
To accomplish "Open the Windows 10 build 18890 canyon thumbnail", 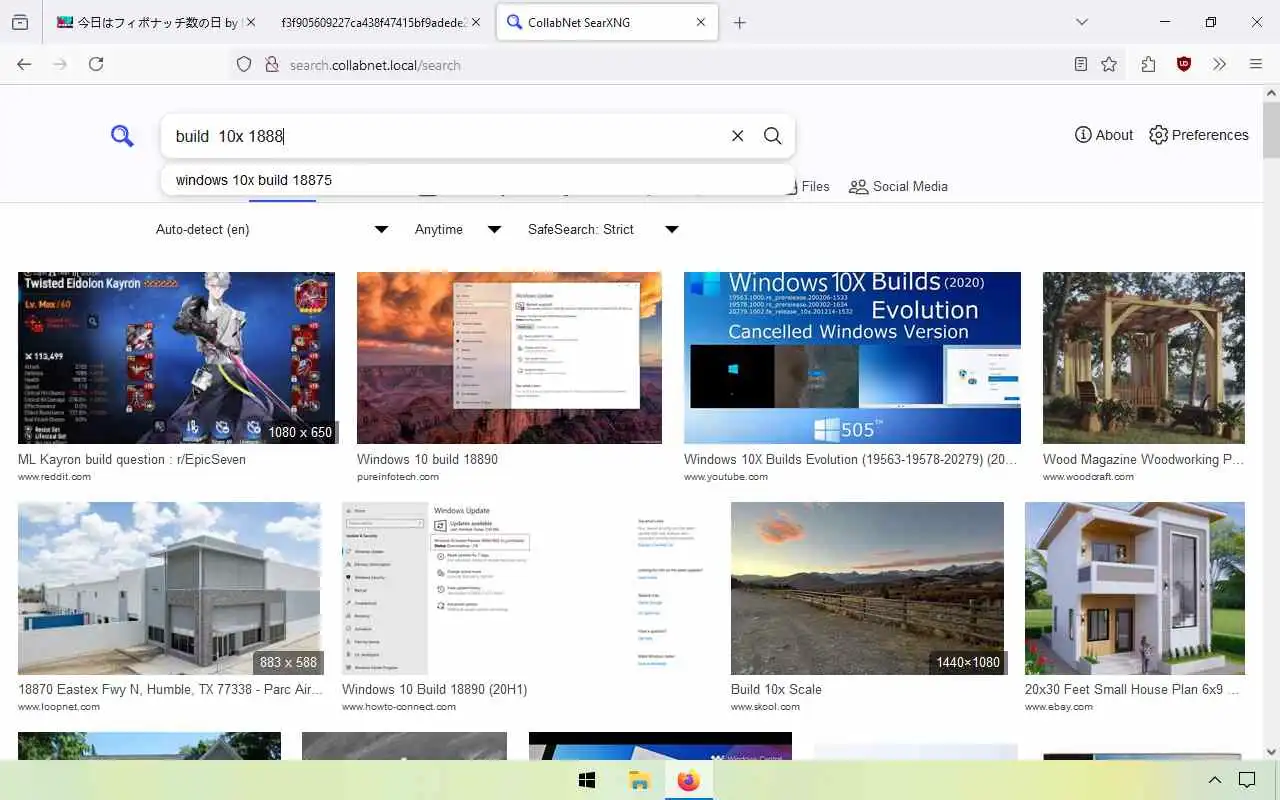I will click(509, 358).
